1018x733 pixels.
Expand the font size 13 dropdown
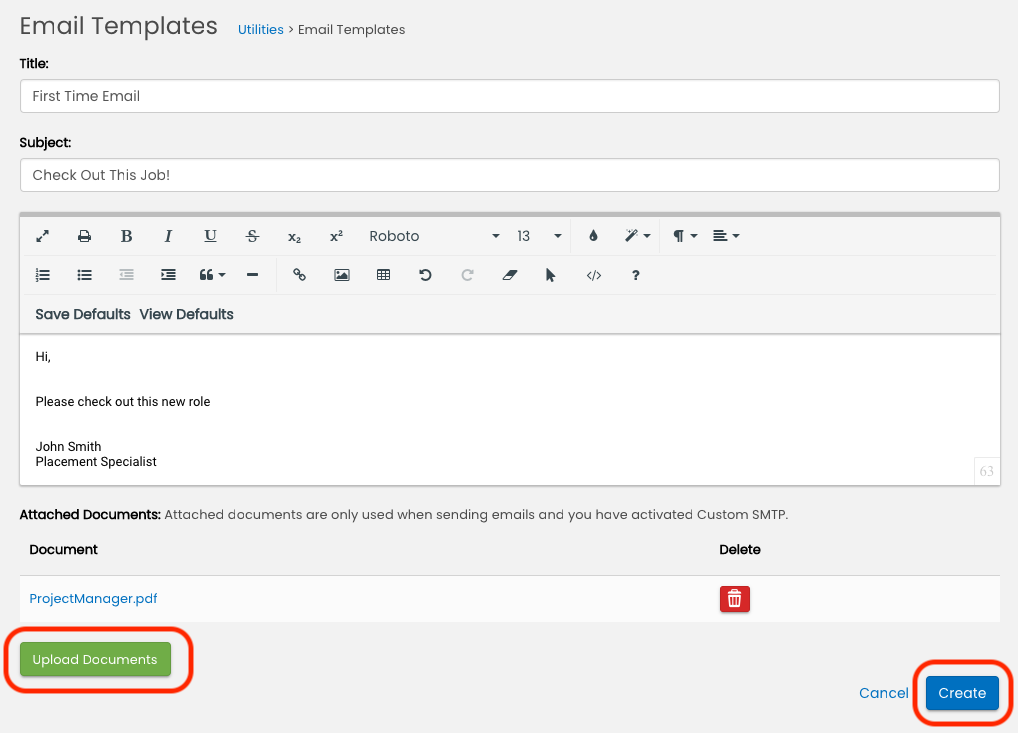[539, 236]
